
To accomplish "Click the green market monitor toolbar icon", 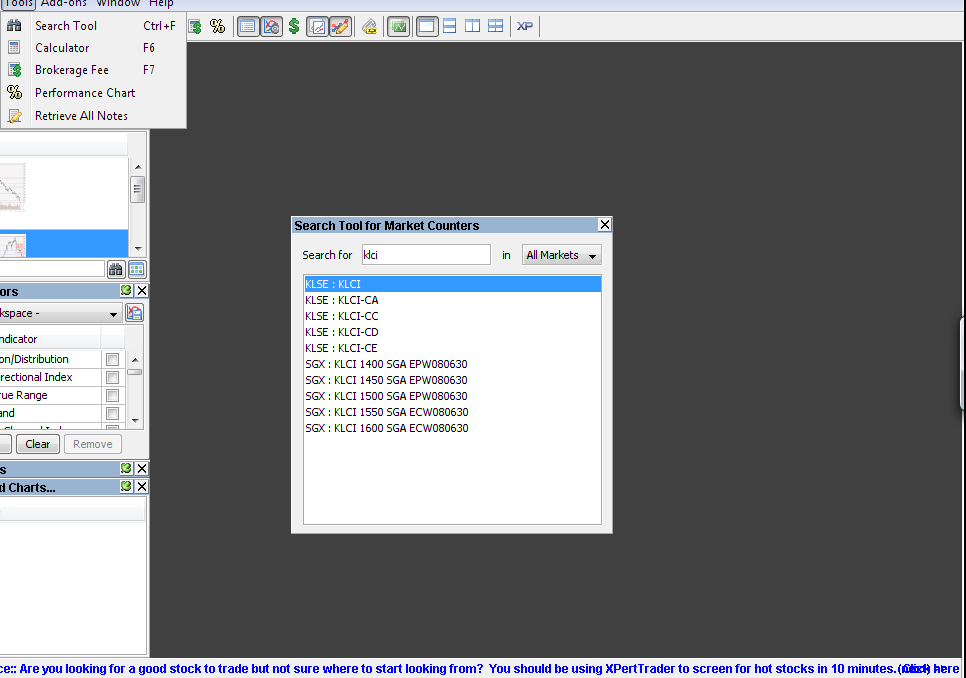I will click(398, 26).
